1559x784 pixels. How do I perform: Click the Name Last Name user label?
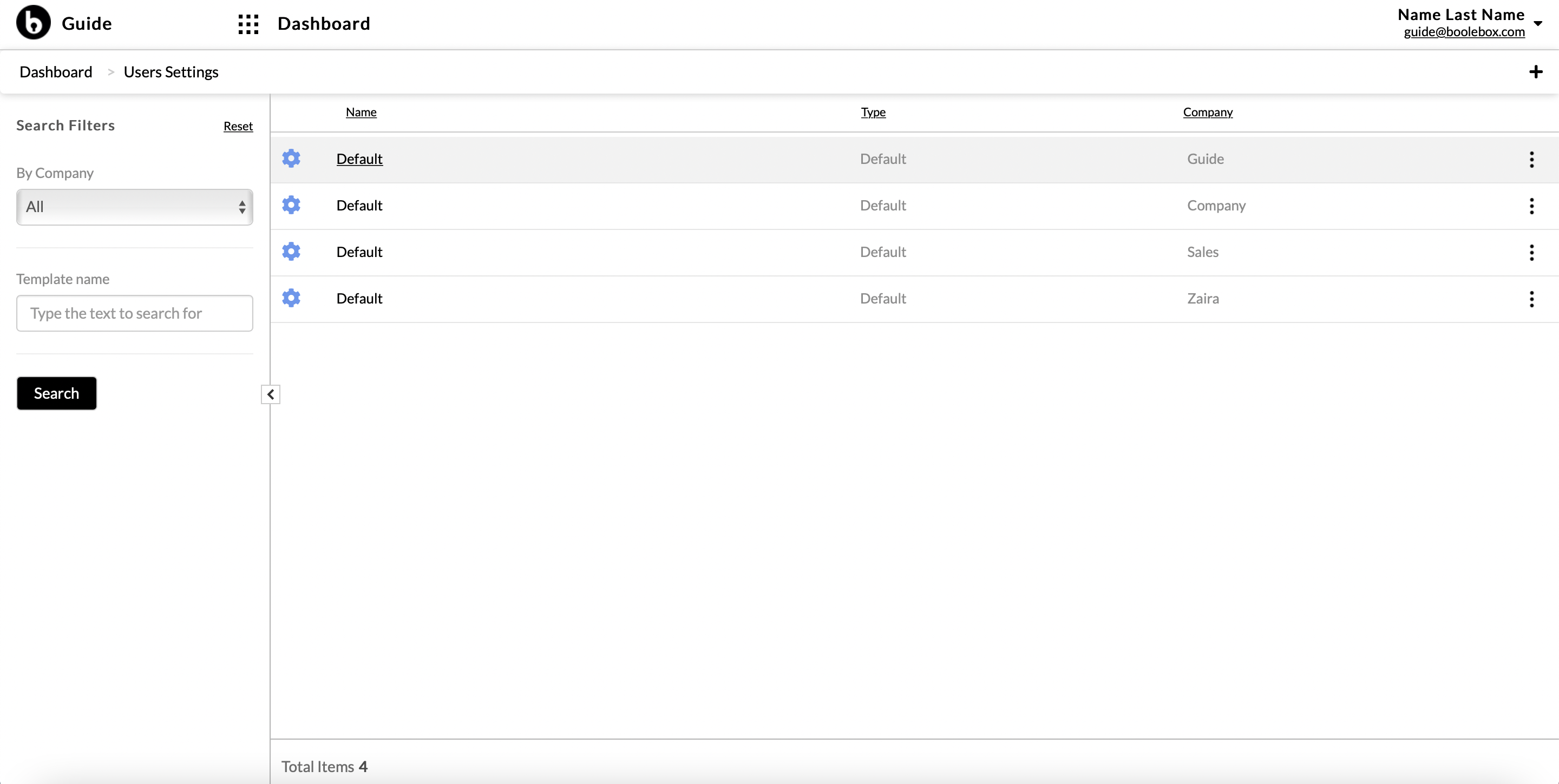pos(1461,14)
